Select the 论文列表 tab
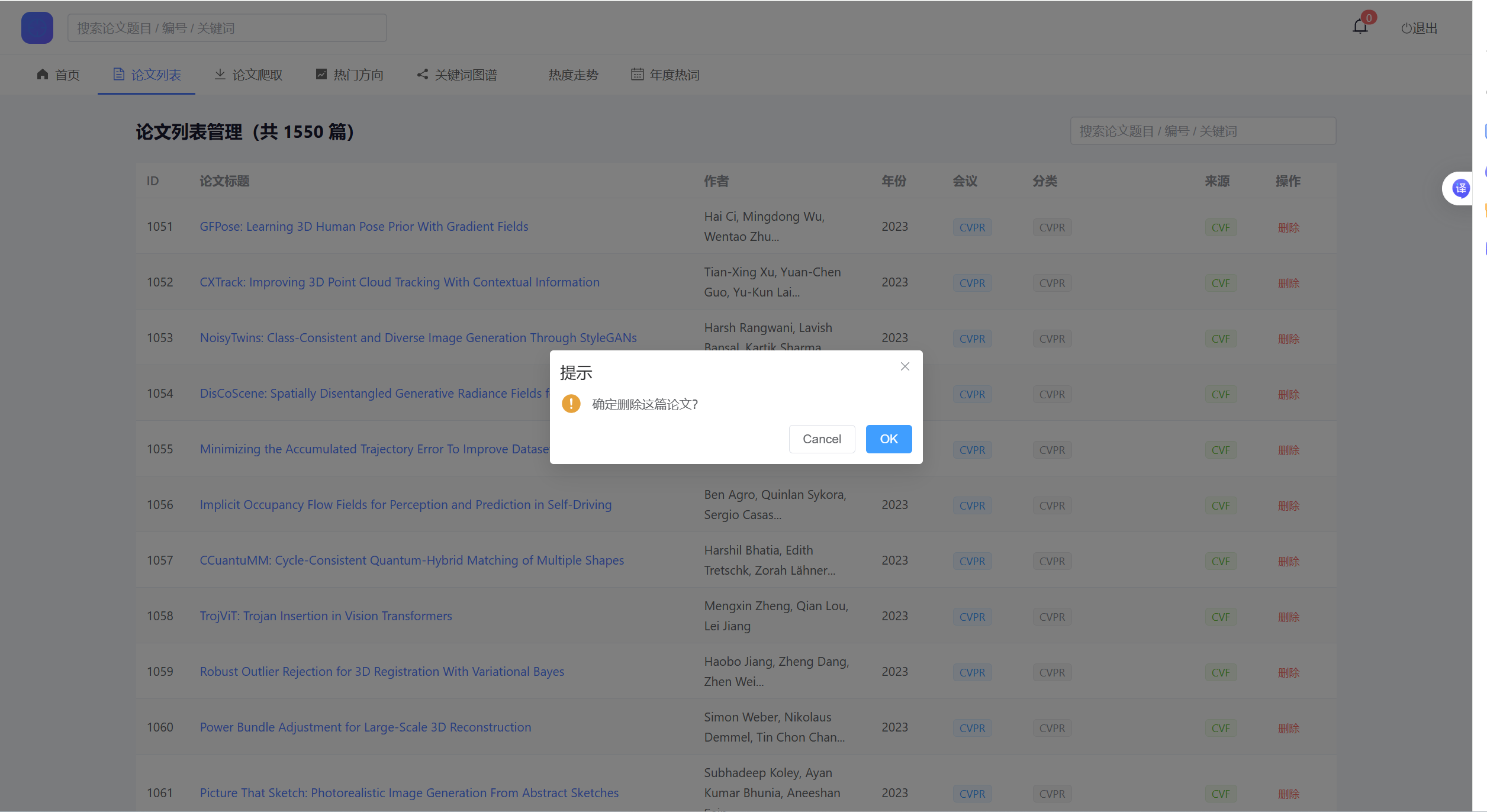Screen dimensions: 1487x812 tap(147, 75)
